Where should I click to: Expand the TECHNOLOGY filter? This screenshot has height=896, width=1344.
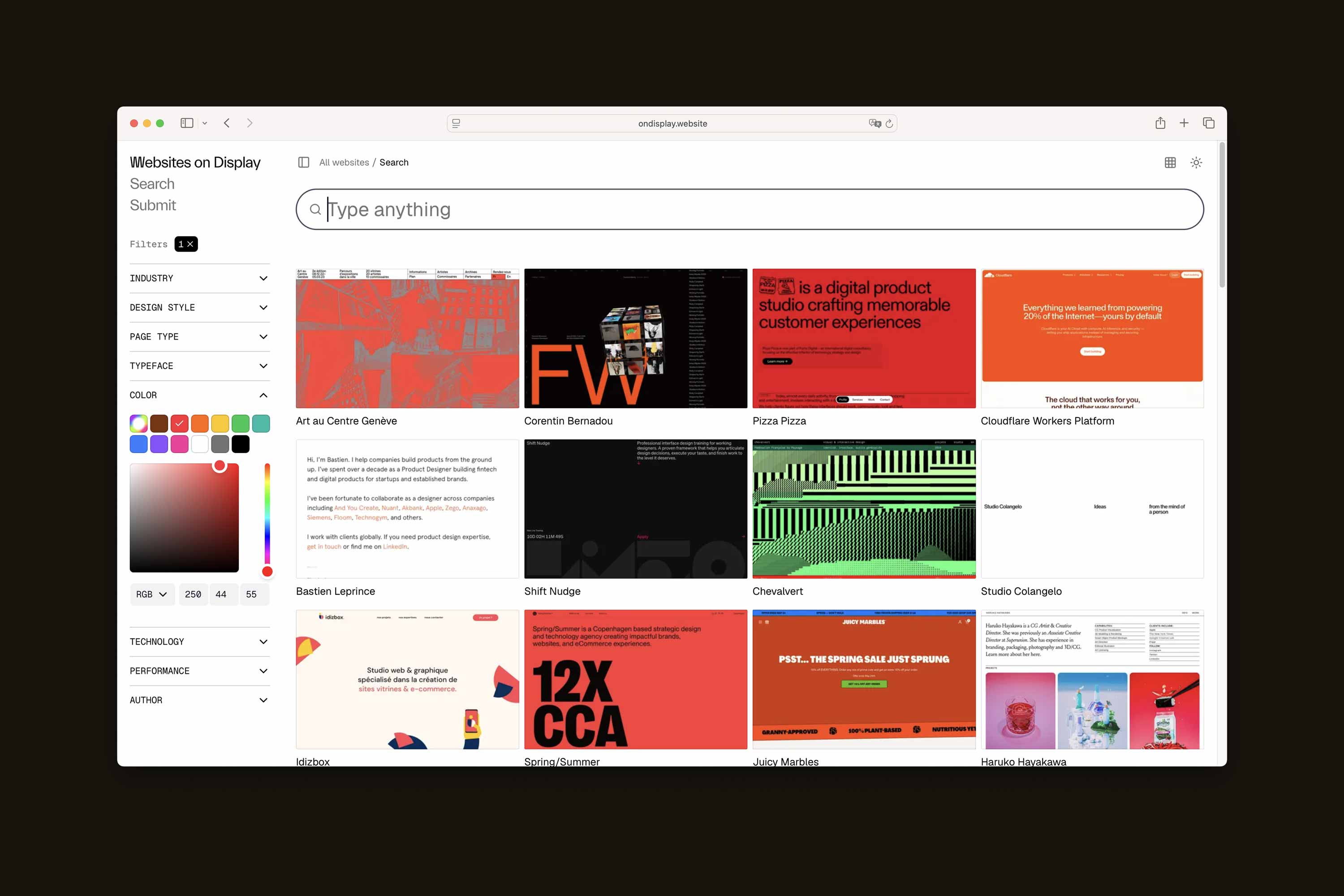point(199,642)
